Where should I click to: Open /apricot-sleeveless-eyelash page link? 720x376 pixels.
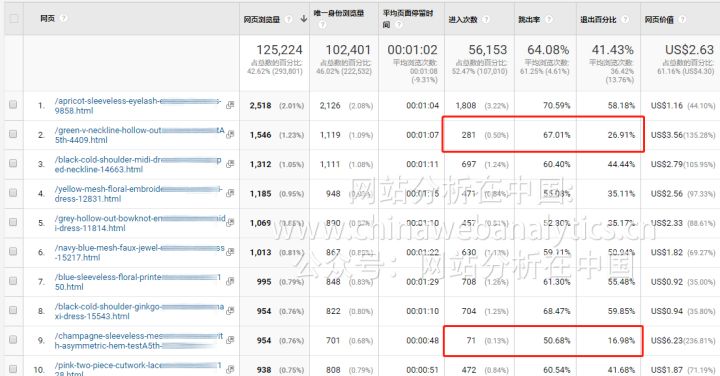pyautogui.click(x=138, y=106)
